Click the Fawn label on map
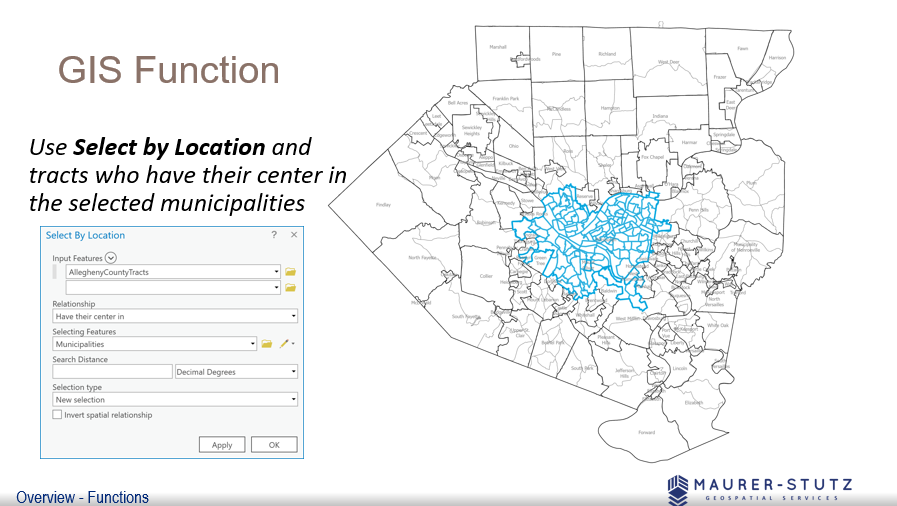 pos(743,49)
